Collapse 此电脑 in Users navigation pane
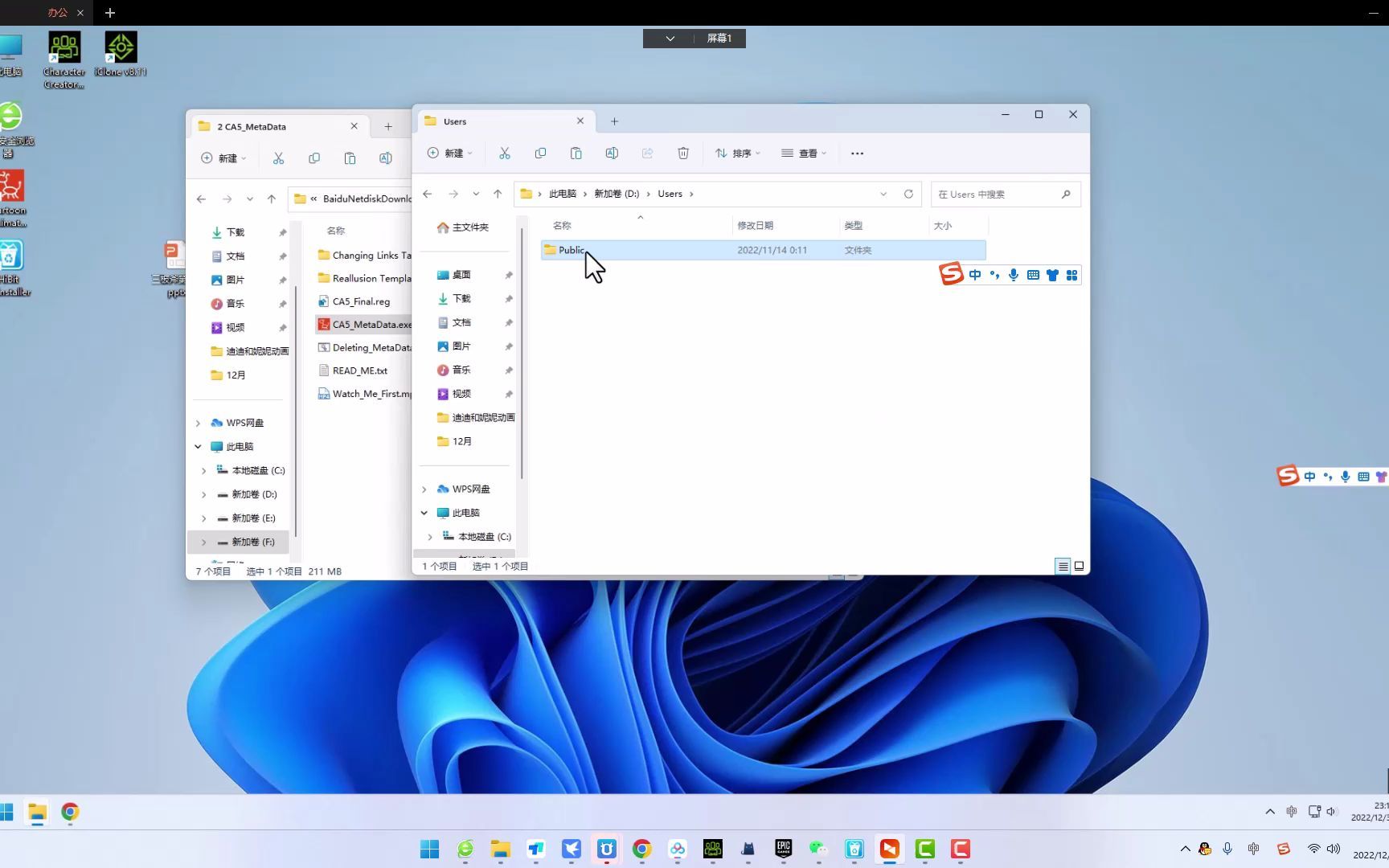 tap(424, 513)
